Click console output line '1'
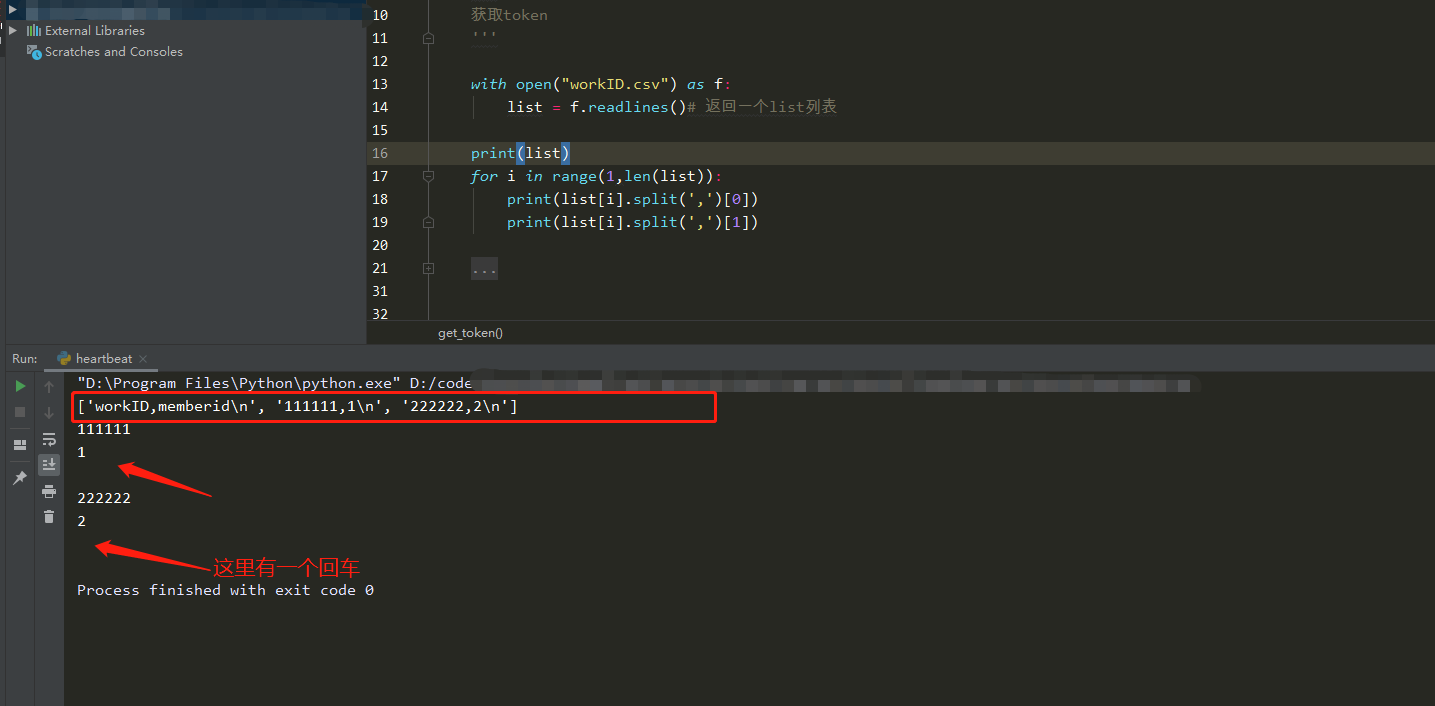This screenshot has width=1435, height=706. pyautogui.click(x=82, y=452)
